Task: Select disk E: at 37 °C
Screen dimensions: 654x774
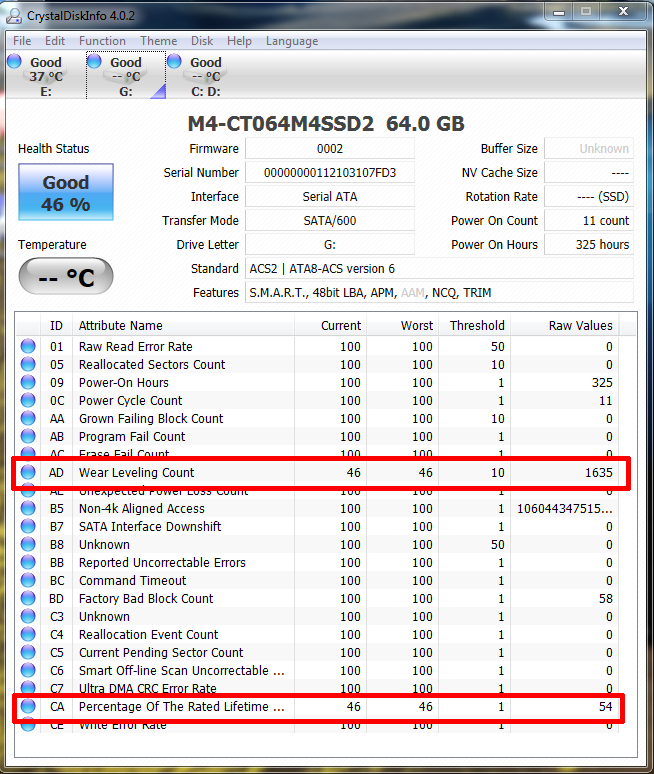Action: click(x=45, y=76)
